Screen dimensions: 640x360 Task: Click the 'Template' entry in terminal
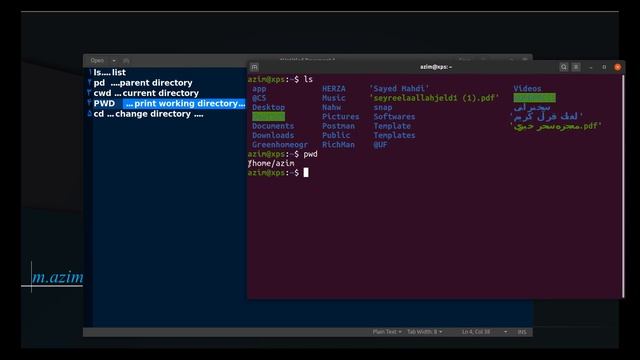pyautogui.click(x=392, y=126)
